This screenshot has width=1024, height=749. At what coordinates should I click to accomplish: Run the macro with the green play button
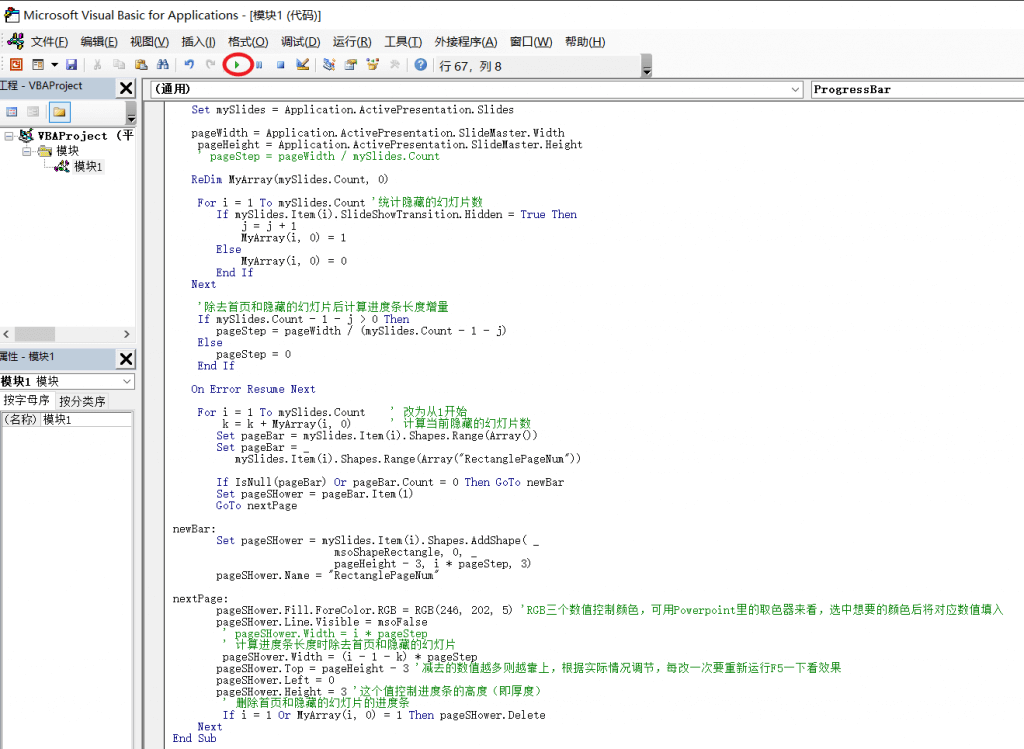[237, 65]
